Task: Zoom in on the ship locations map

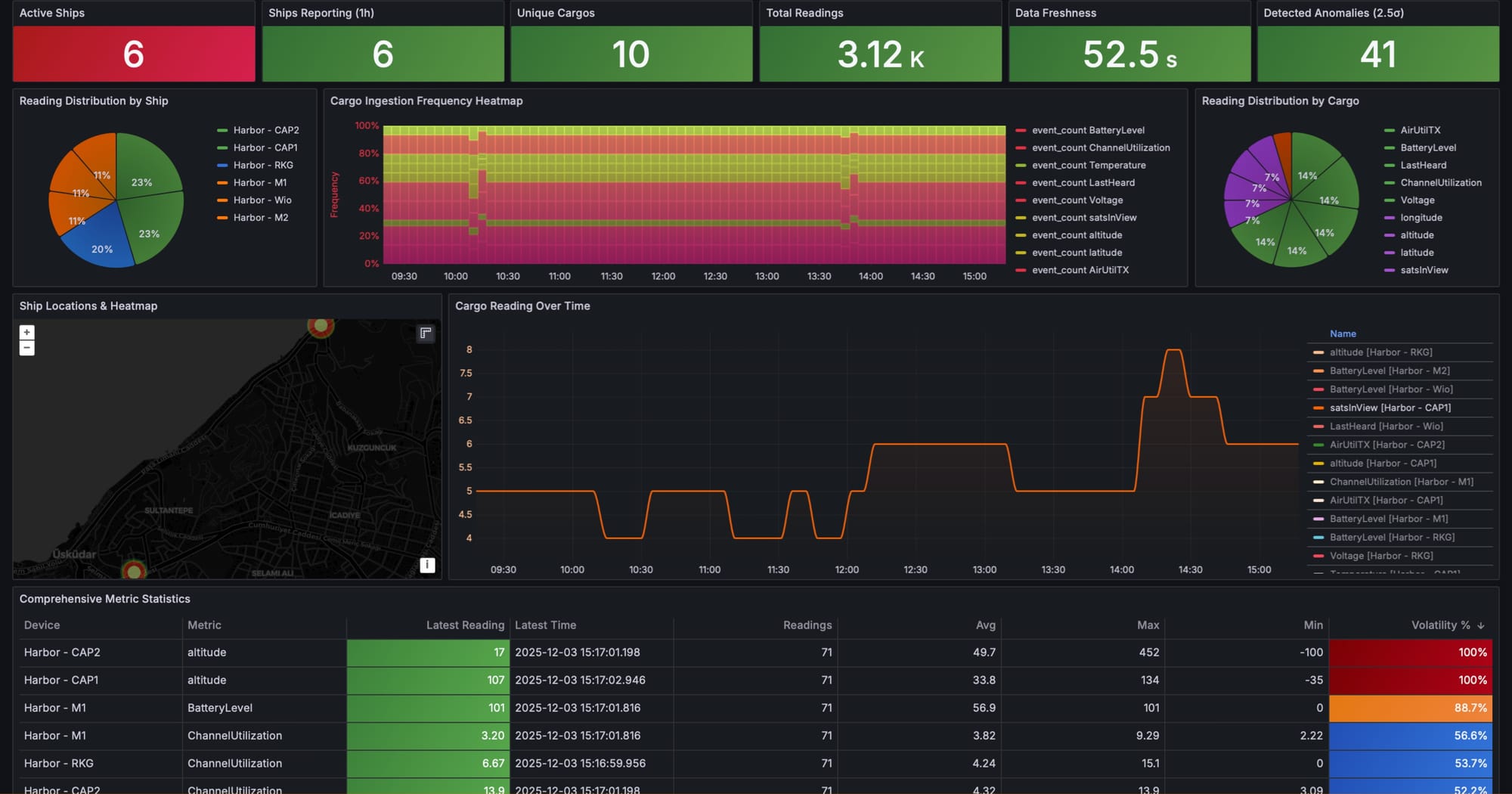Action: click(27, 333)
